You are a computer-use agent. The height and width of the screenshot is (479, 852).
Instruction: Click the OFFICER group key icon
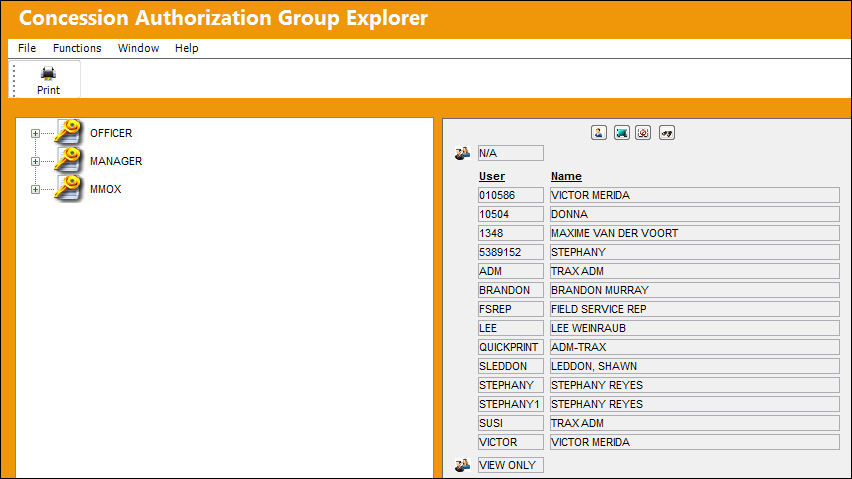click(68, 132)
